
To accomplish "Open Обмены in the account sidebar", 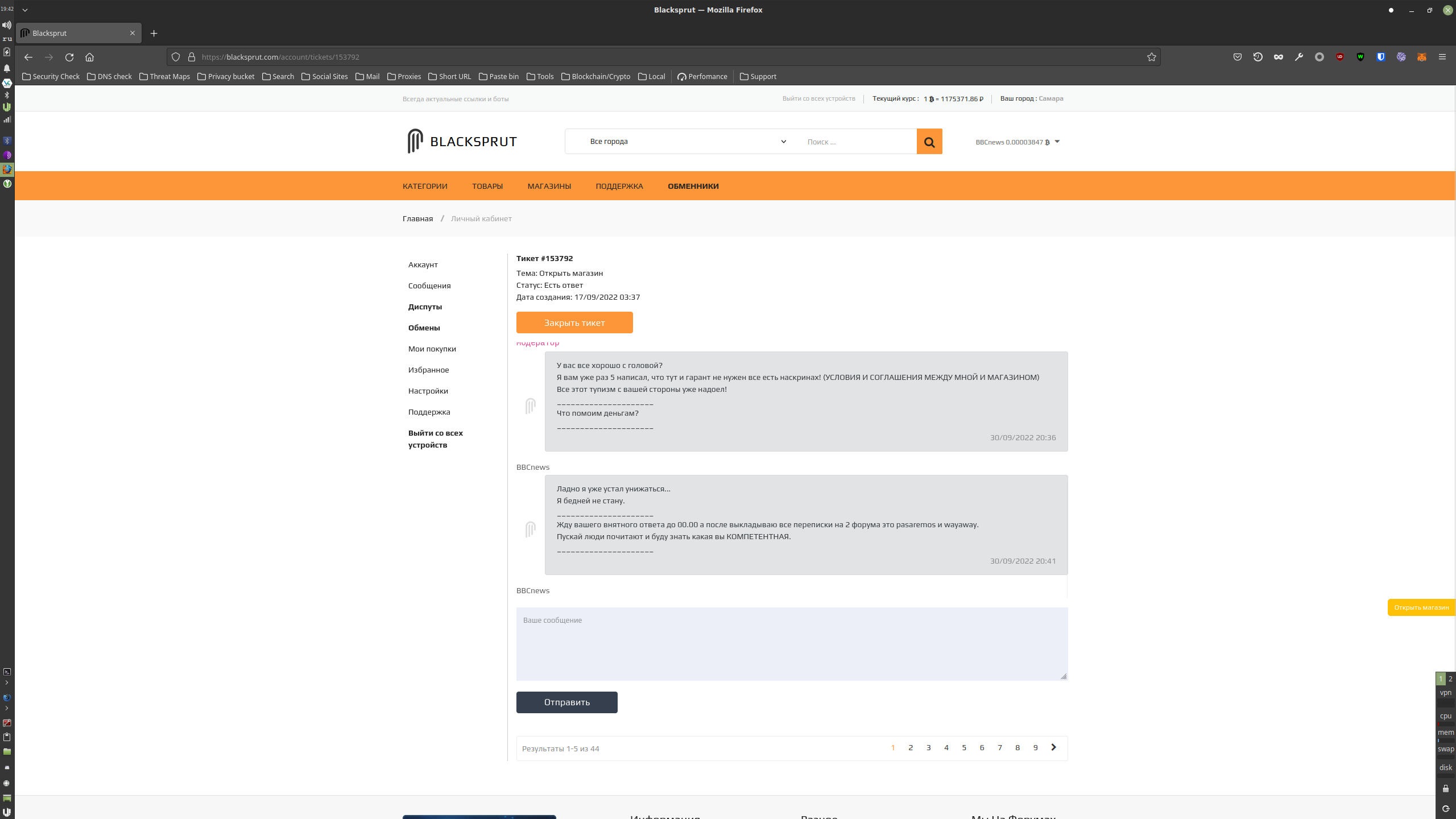I will (x=424, y=328).
